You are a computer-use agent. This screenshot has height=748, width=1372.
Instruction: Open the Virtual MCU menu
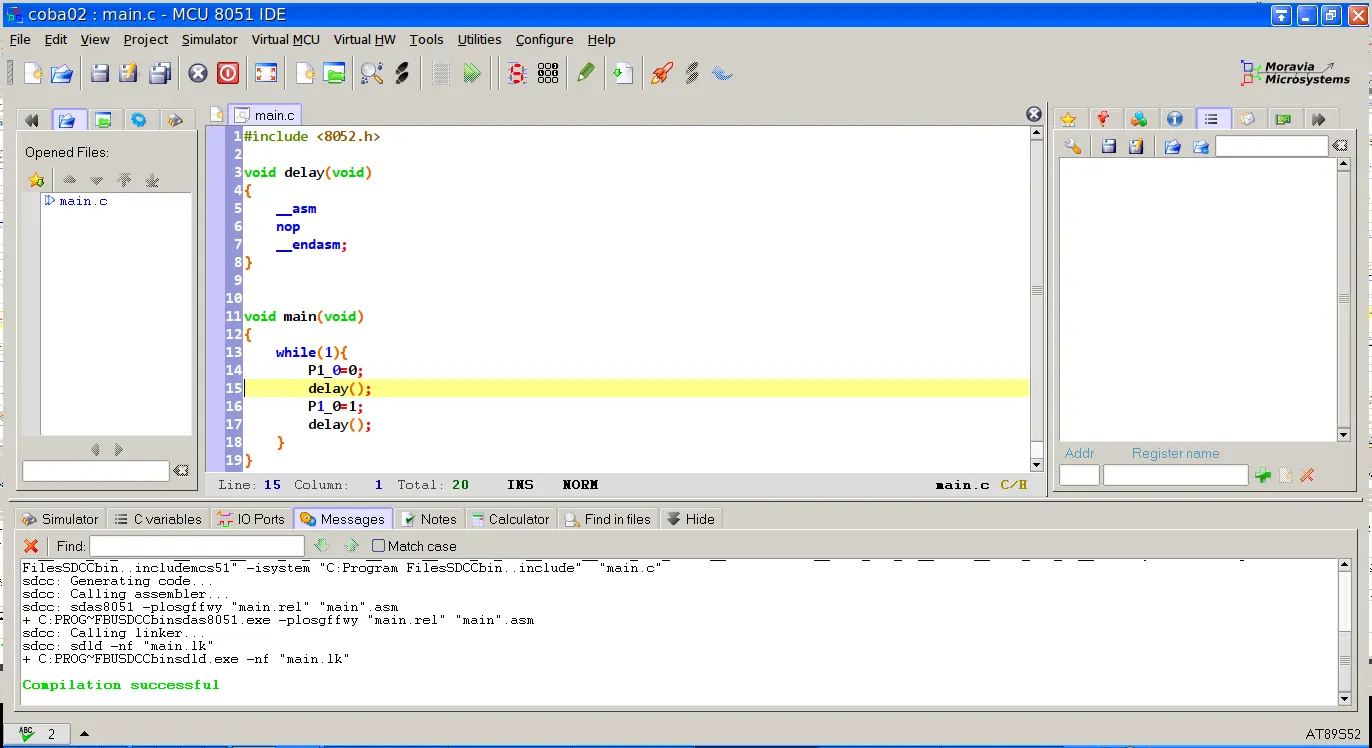click(286, 40)
